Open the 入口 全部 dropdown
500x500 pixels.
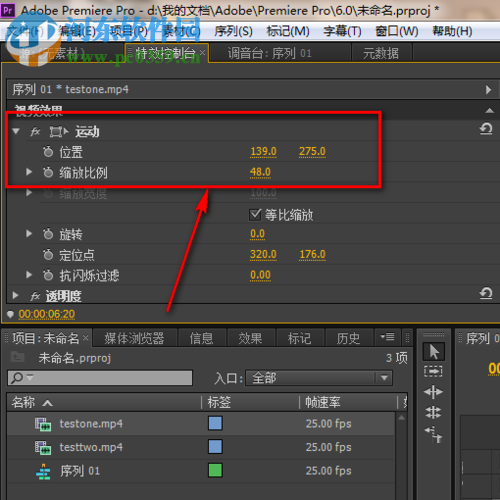click(x=319, y=378)
